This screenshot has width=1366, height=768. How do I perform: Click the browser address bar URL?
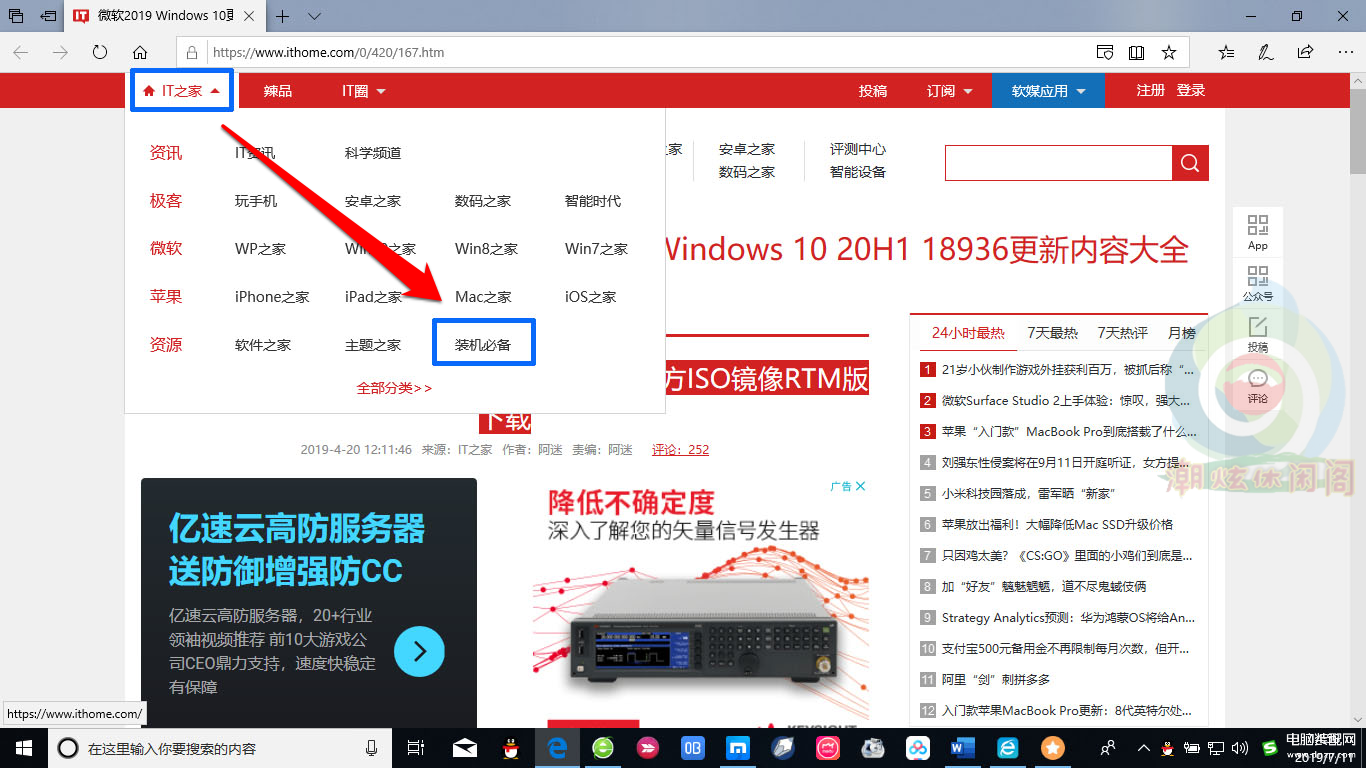click(329, 52)
